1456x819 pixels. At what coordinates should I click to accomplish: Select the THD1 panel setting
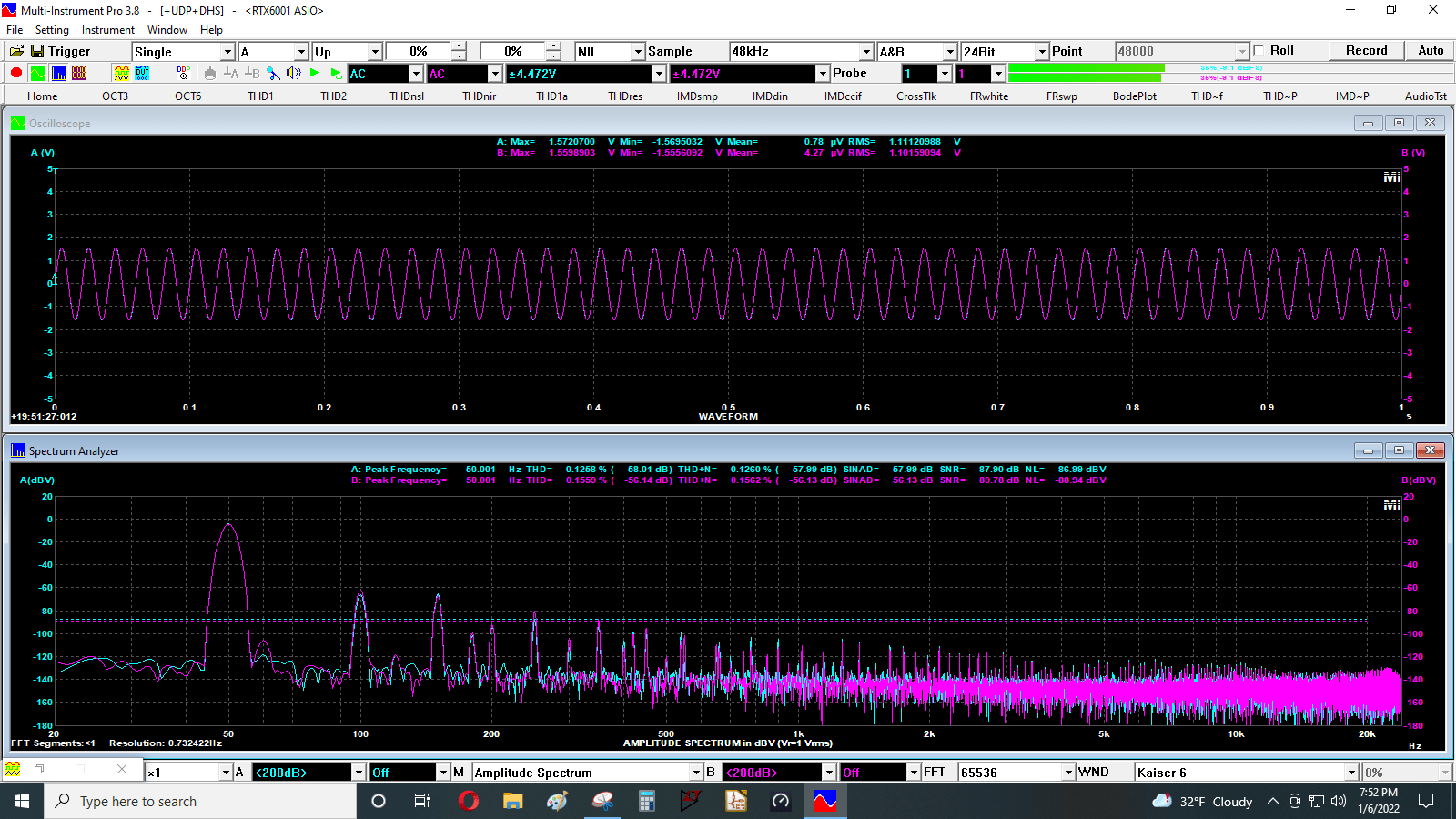point(260,96)
